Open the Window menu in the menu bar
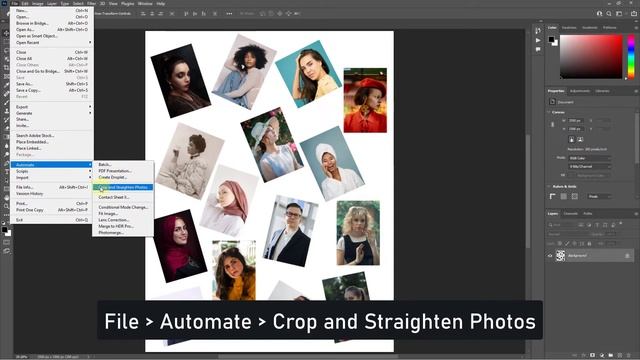The image size is (640, 360). click(x=145, y=4)
